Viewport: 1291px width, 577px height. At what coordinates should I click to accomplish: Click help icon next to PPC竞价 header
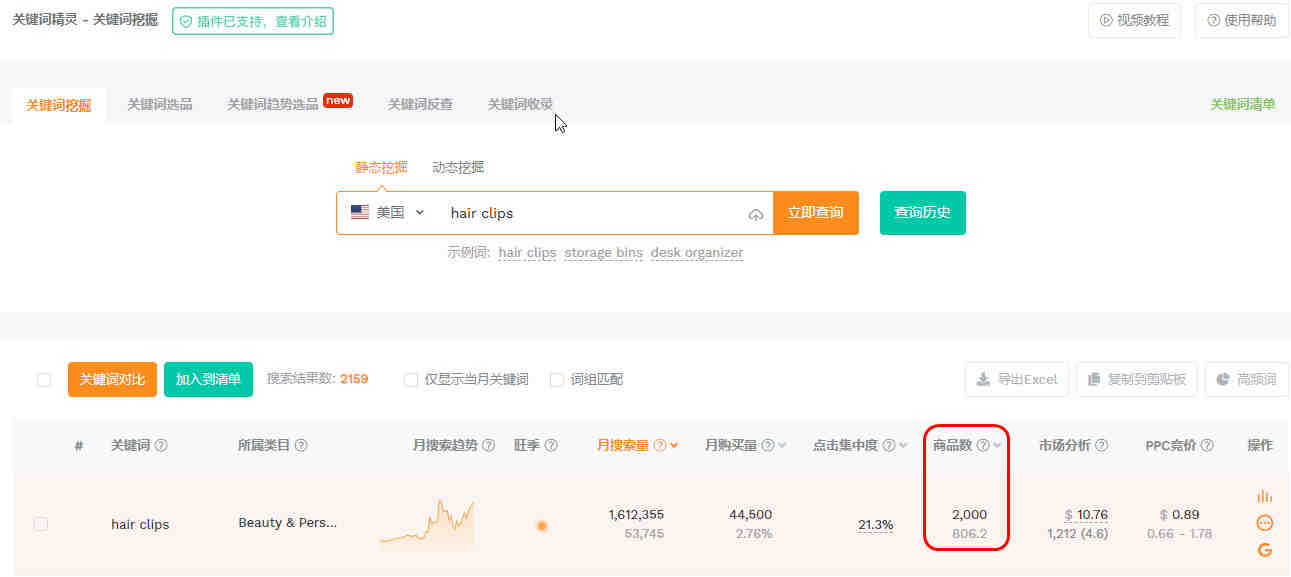[1207, 446]
